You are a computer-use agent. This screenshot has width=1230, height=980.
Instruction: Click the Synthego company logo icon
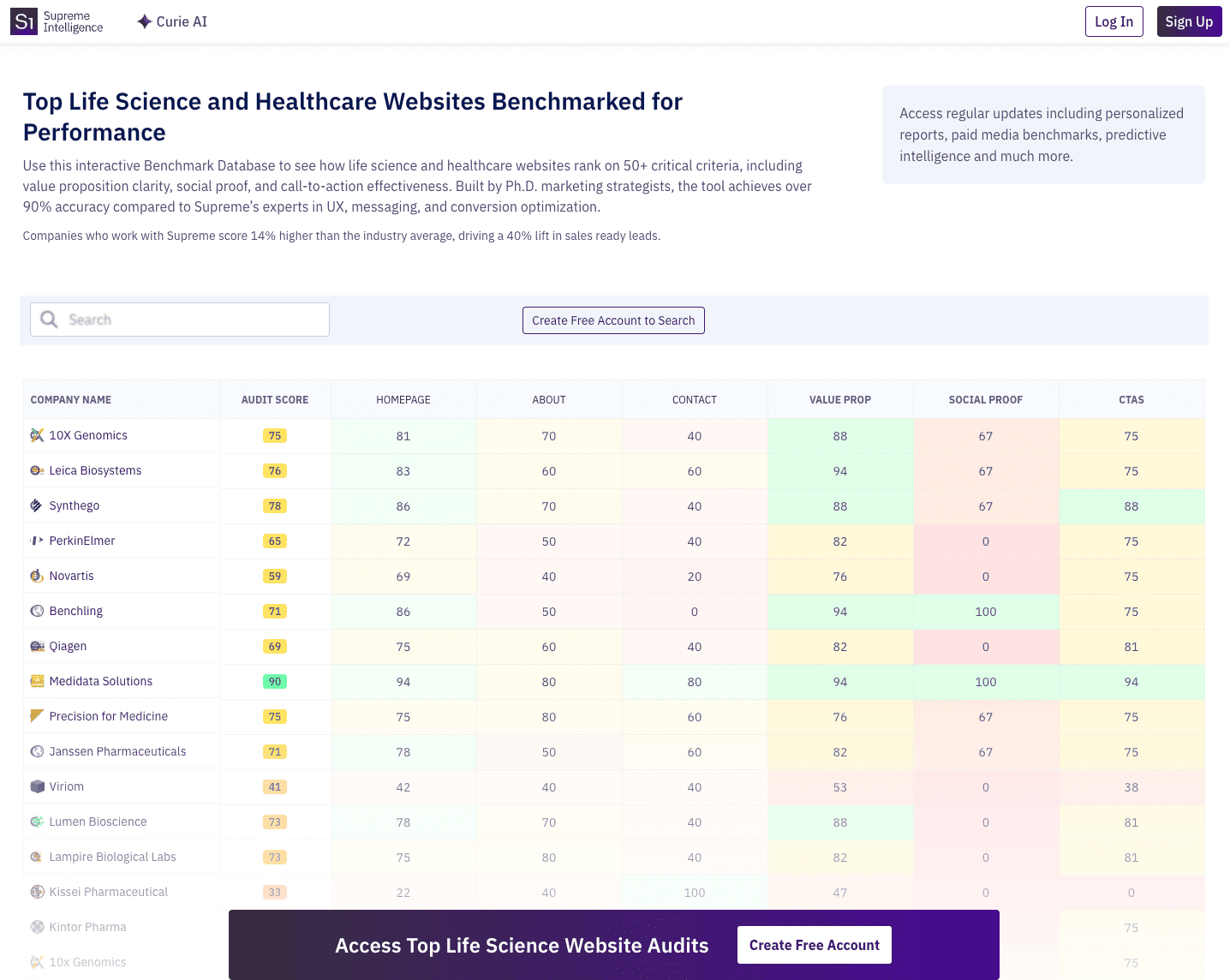(x=37, y=505)
